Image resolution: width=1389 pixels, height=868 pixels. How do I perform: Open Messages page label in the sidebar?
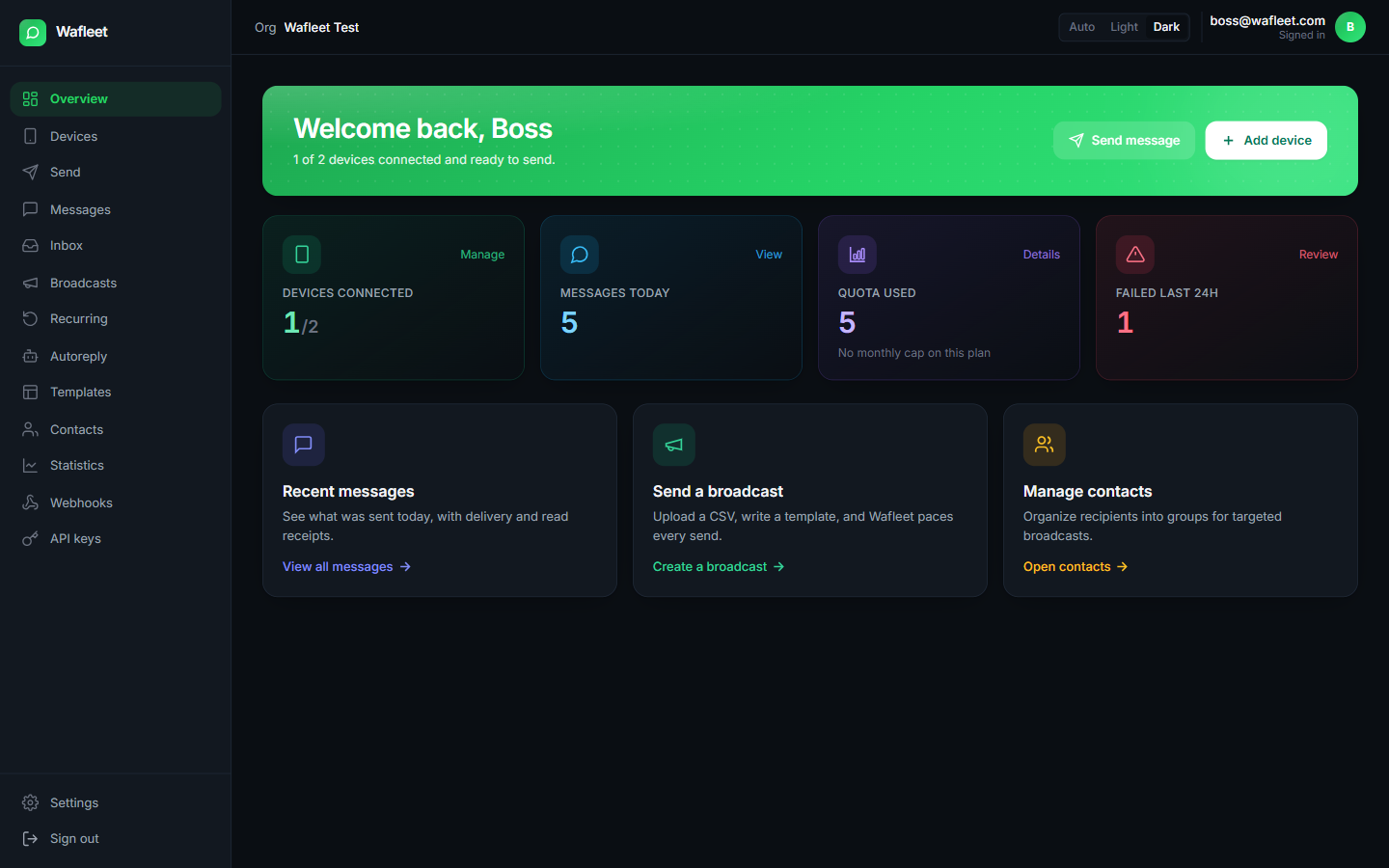point(80,210)
